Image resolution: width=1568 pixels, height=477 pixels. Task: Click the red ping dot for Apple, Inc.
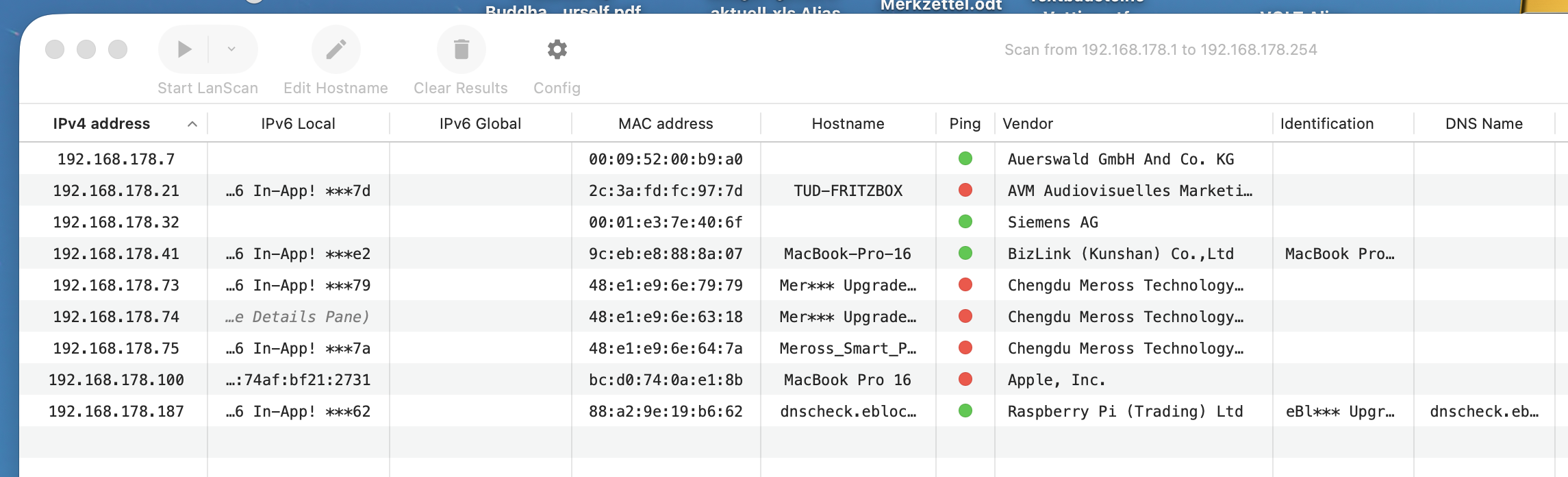click(965, 380)
